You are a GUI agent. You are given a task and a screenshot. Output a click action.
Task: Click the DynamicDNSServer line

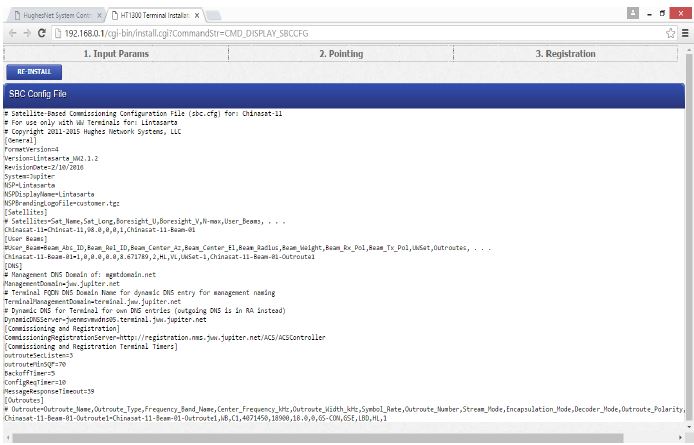click(x=105, y=319)
